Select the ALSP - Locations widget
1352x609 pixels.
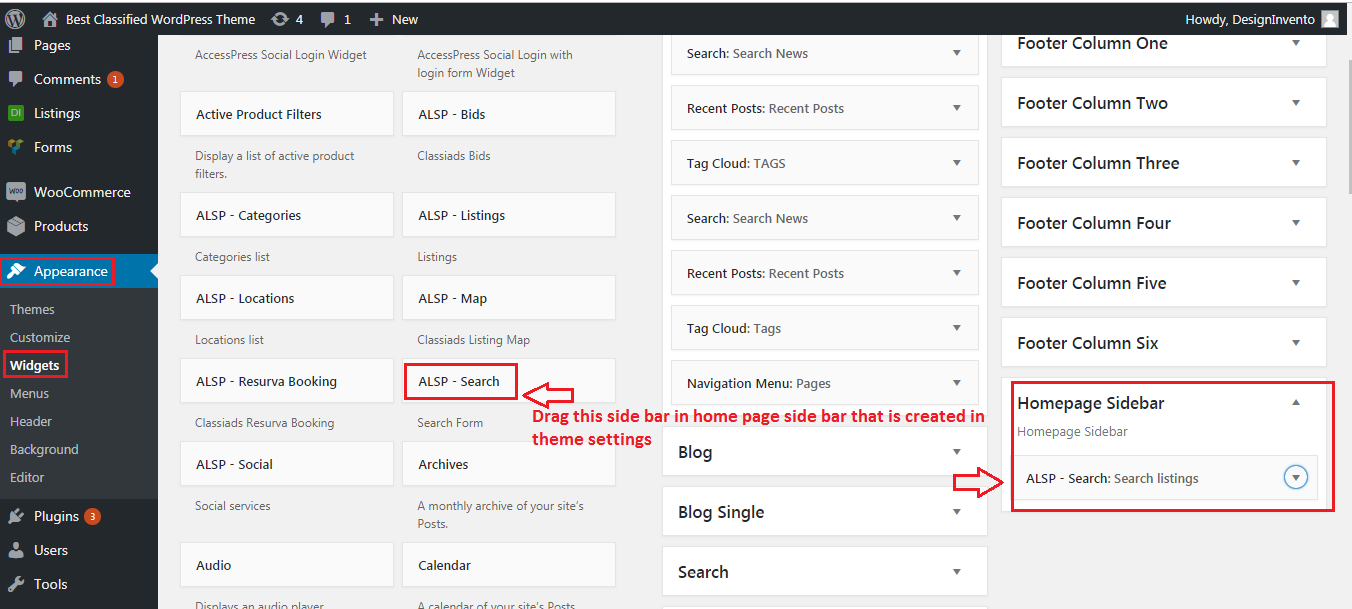click(x=287, y=299)
